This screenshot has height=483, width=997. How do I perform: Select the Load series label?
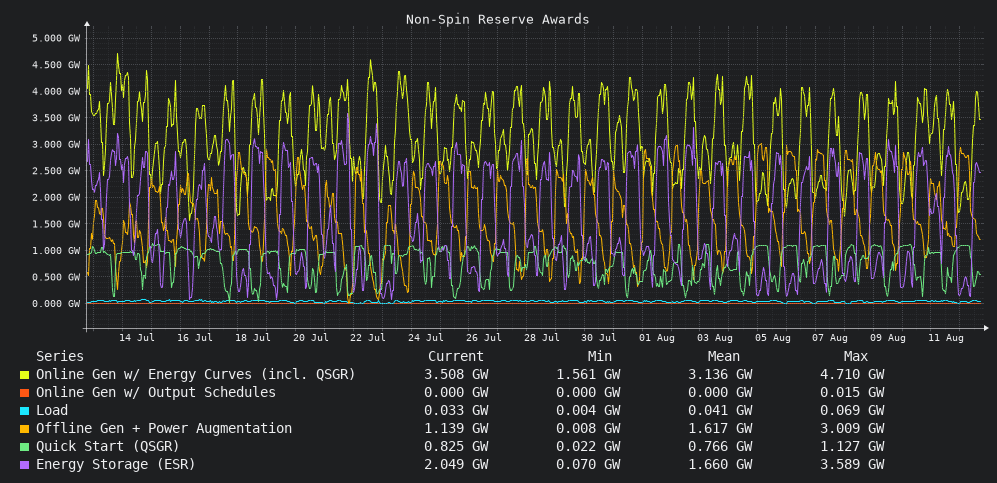tap(52, 411)
